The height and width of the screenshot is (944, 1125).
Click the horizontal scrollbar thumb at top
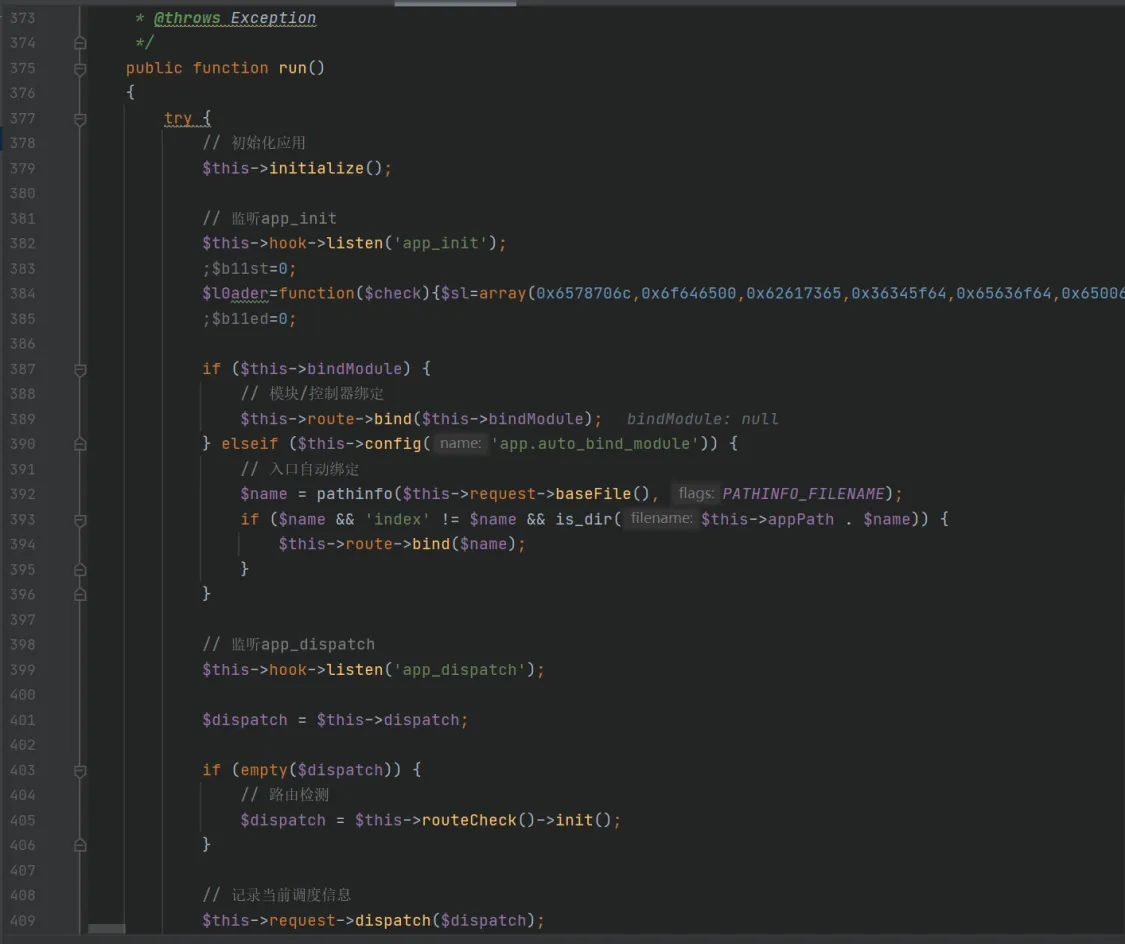[x=455, y=3]
